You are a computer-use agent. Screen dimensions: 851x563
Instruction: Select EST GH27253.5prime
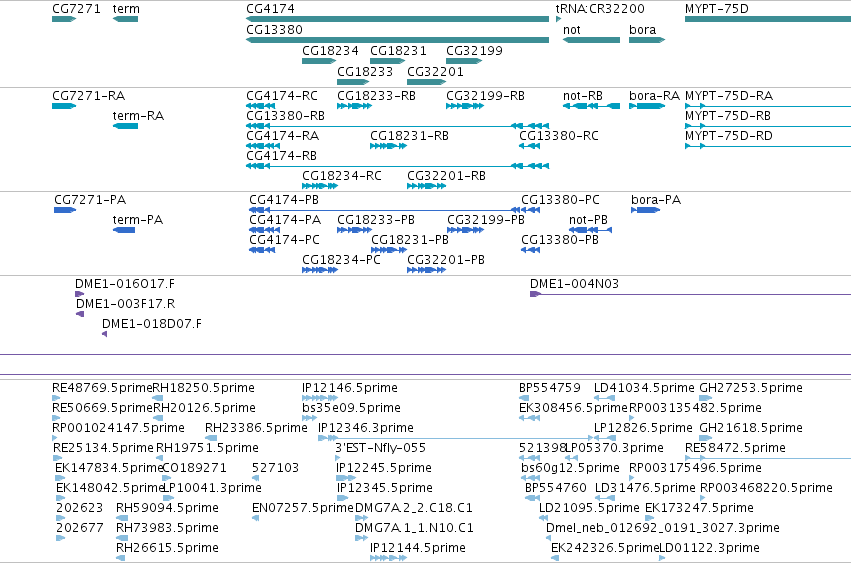pyautogui.click(x=706, y=397)
